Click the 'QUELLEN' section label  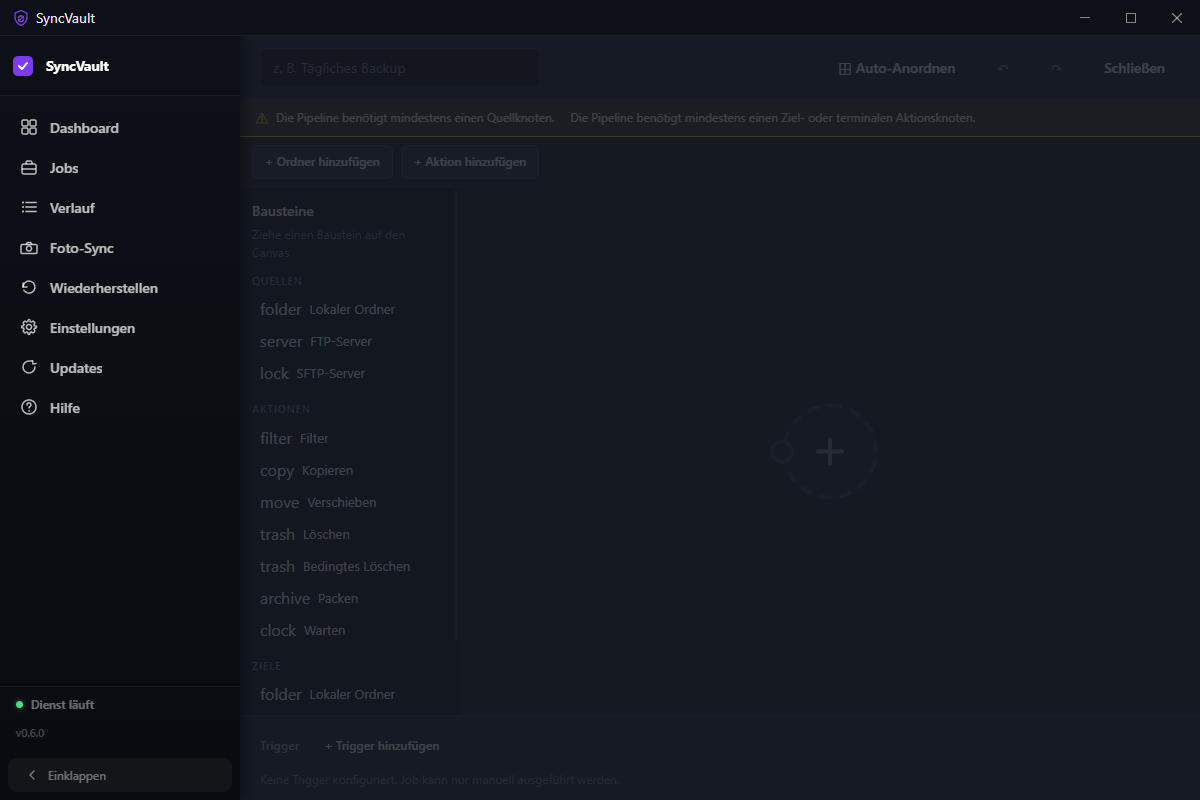click(x=277, y=282)
